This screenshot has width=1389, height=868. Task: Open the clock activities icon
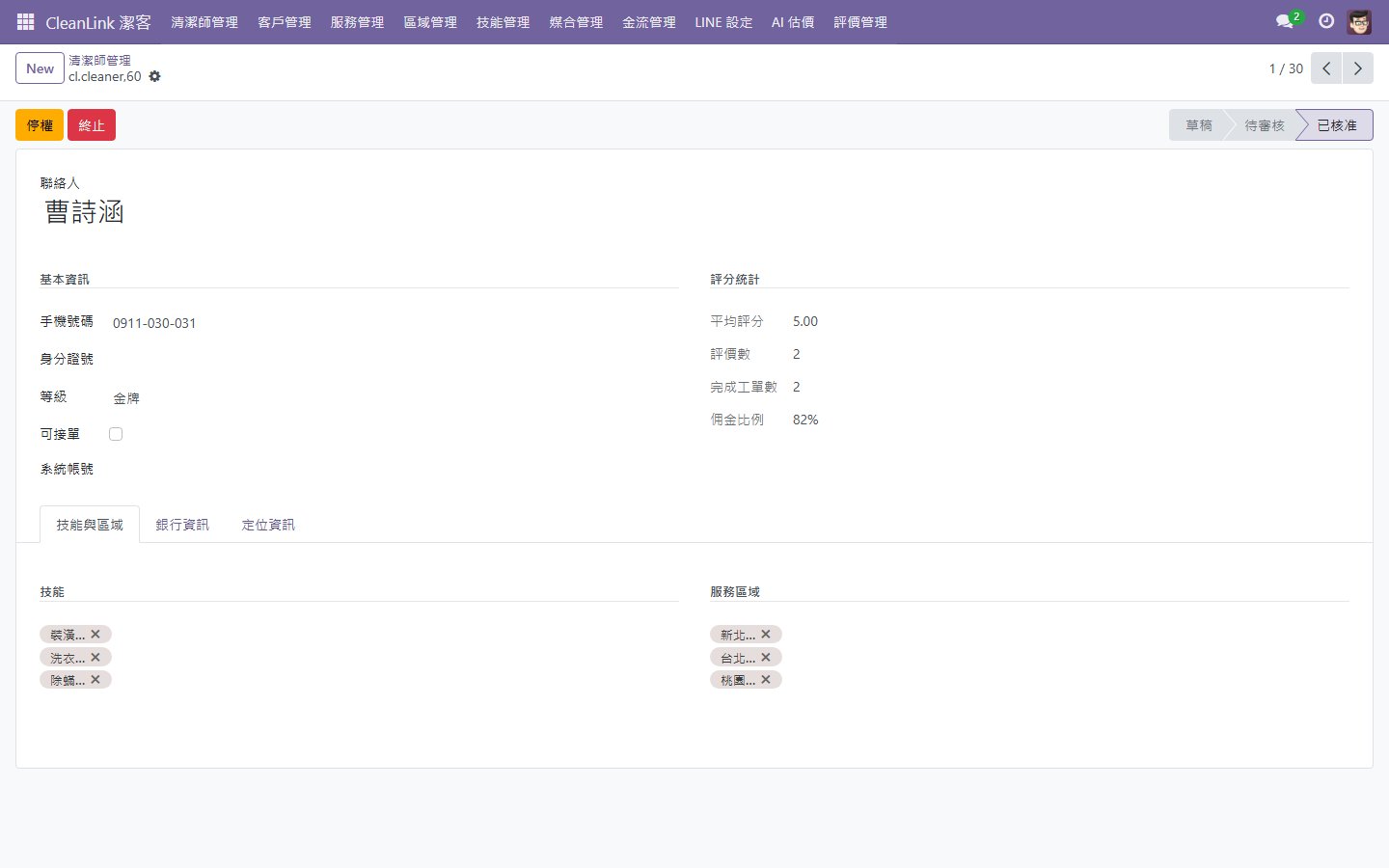tap(1326, 21)
